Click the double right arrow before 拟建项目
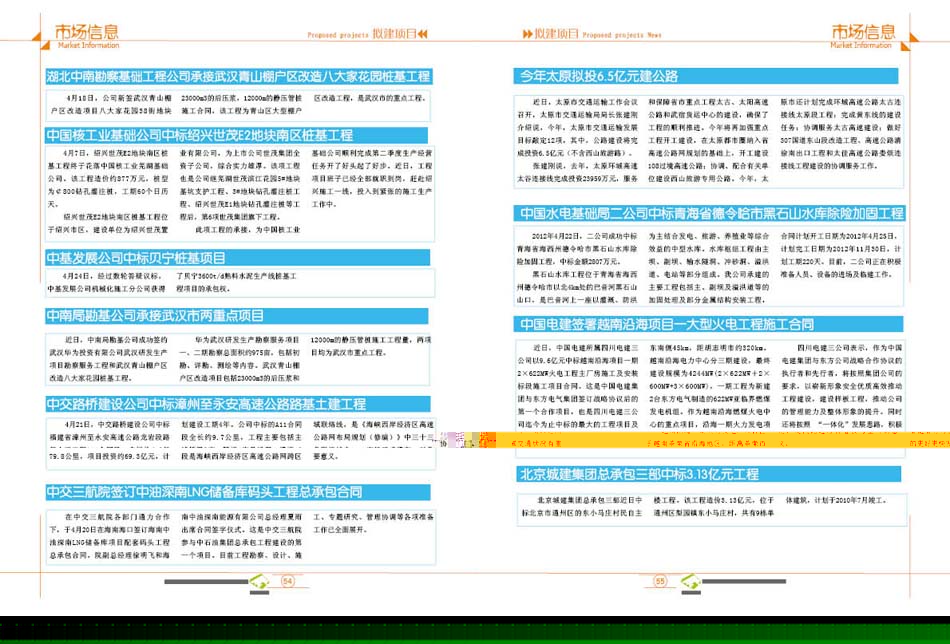950x644 pixels. [x=528, y=34]
